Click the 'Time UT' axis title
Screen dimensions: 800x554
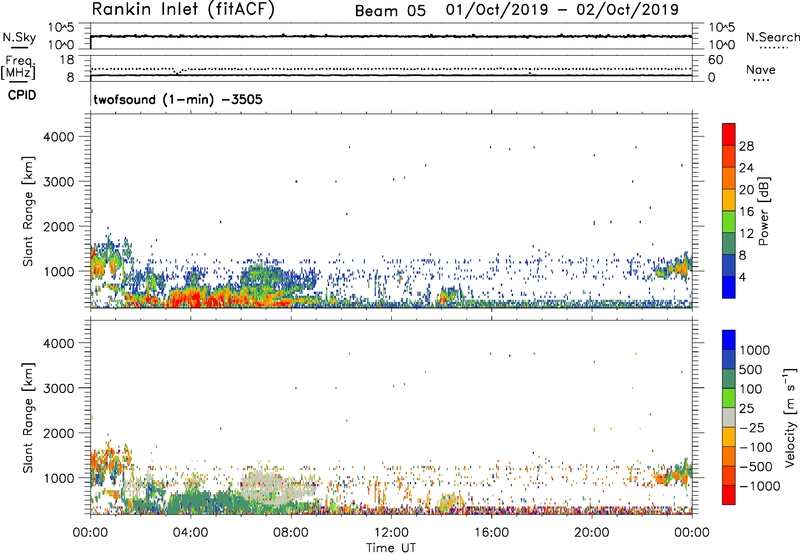point(391,548)
